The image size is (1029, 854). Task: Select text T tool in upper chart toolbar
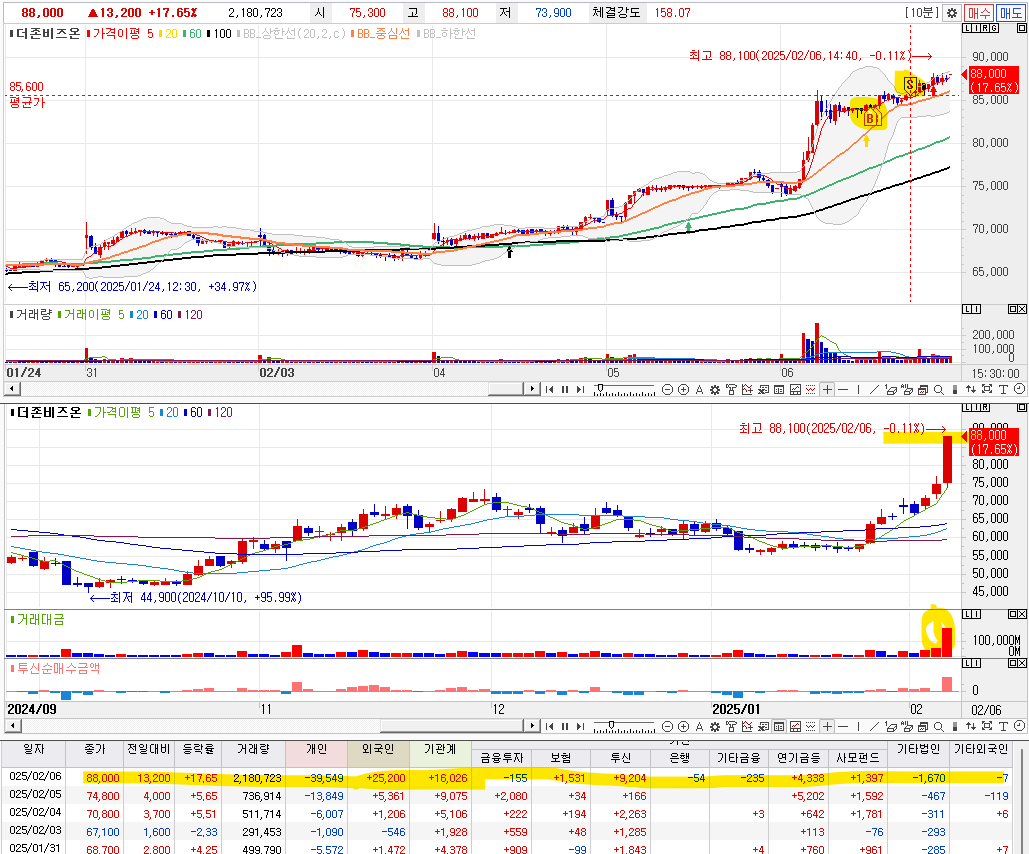click(1003, 389)
